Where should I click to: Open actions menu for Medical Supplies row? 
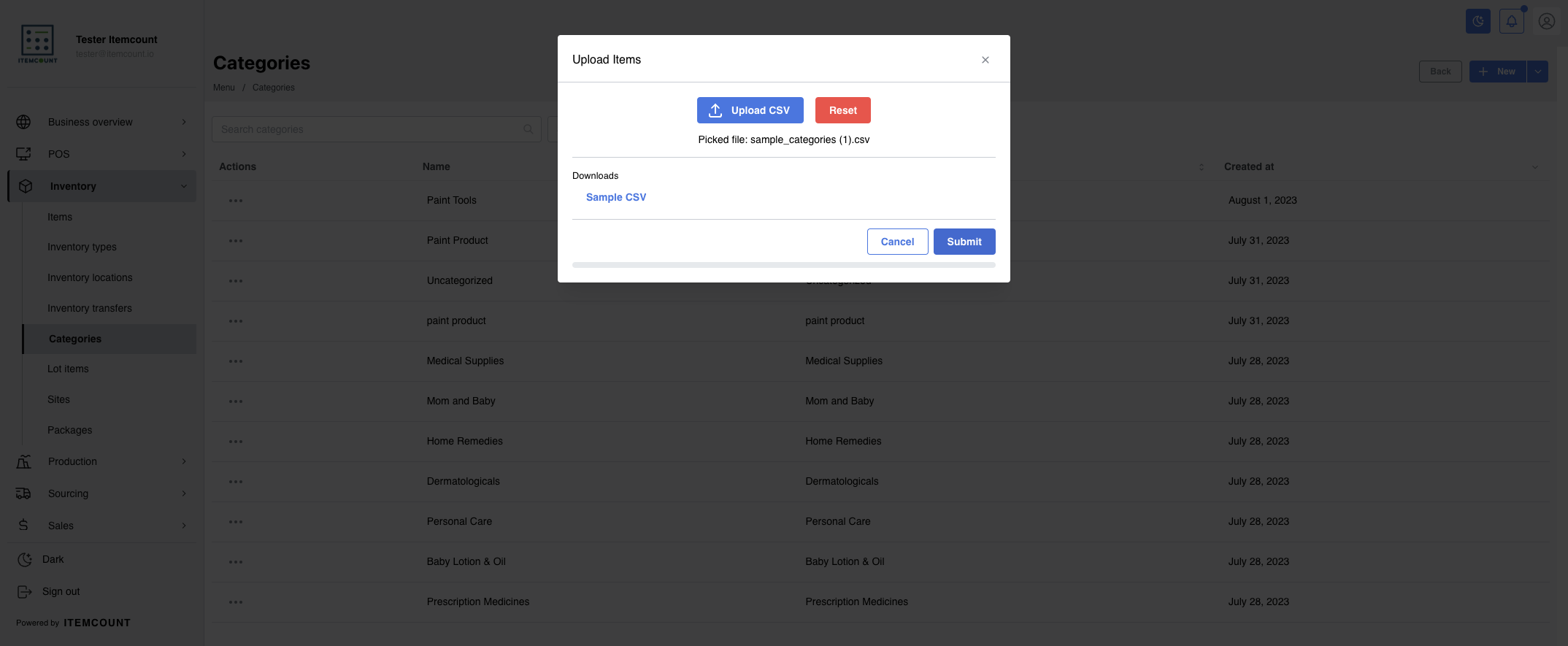pos(236,361)
